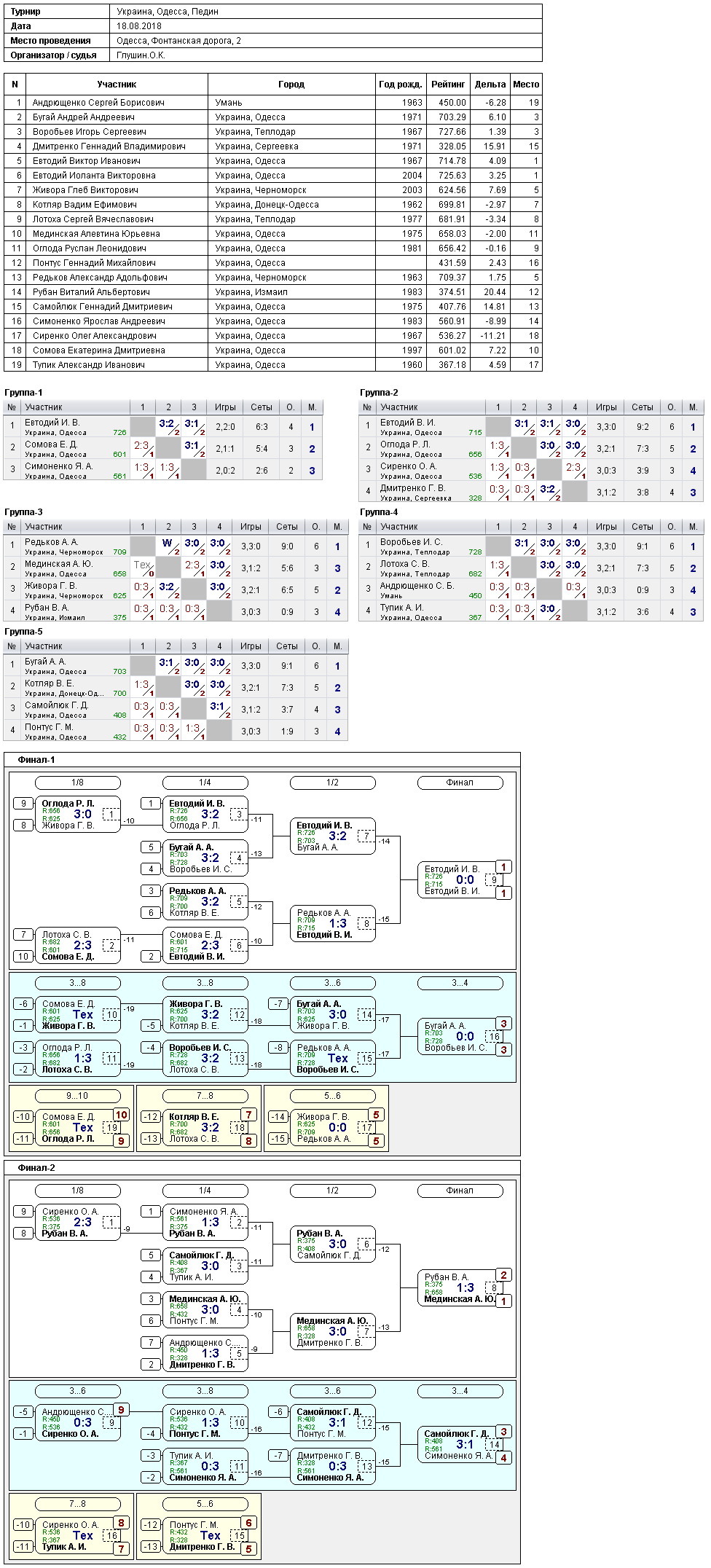Click 'Понтус Г. М.' in the Группа-5 table
The height and width of the screenshot is (1568, 711).
click(x=49, y=727)
